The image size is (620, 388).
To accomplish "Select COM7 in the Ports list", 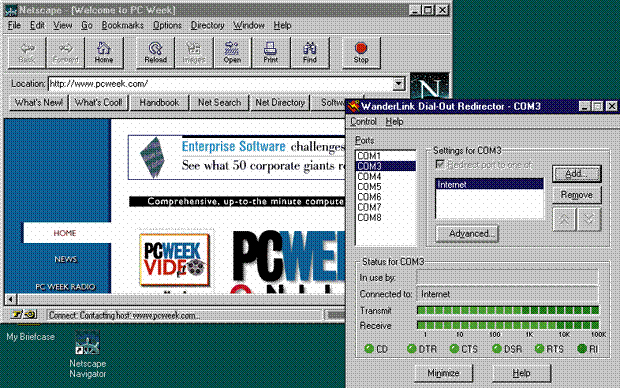I will [x=386, y=207].
